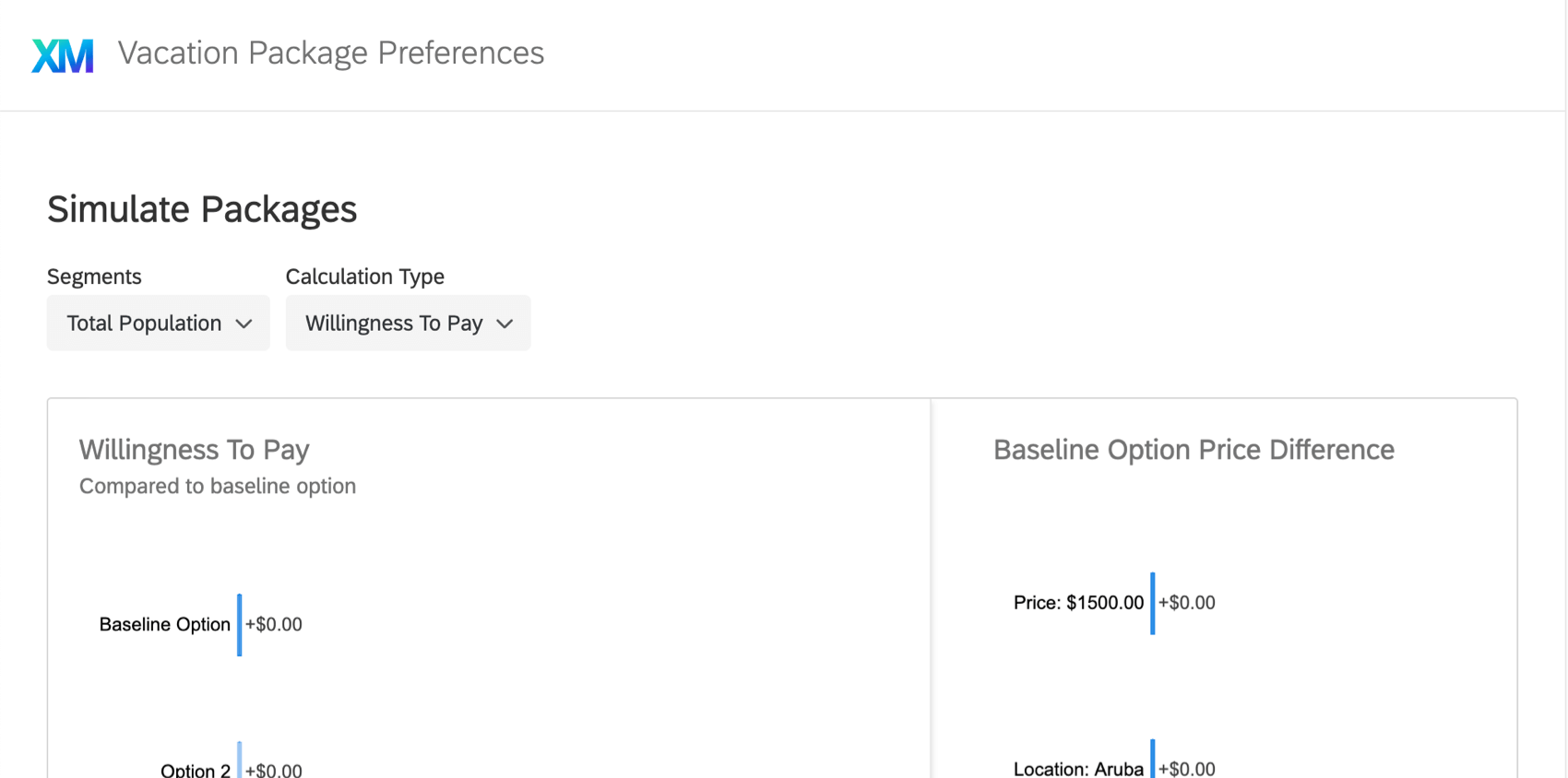Screen dimensions: 1568x778
Task: Click the +$0.00 value beside Price: $1500.00
Action: 1187,603
